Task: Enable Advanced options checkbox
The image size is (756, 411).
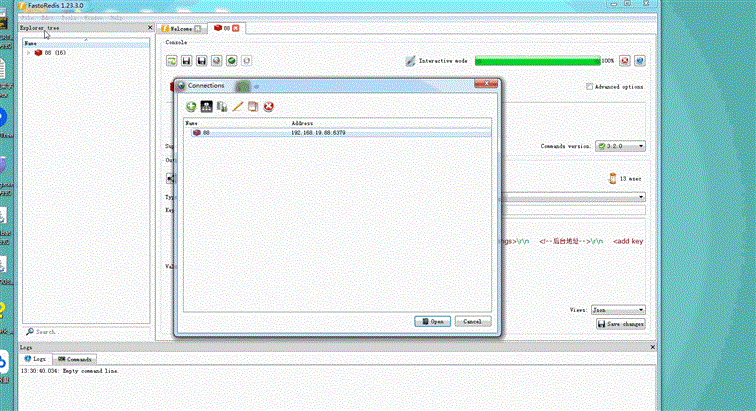Action: click(x=589, y=87)
